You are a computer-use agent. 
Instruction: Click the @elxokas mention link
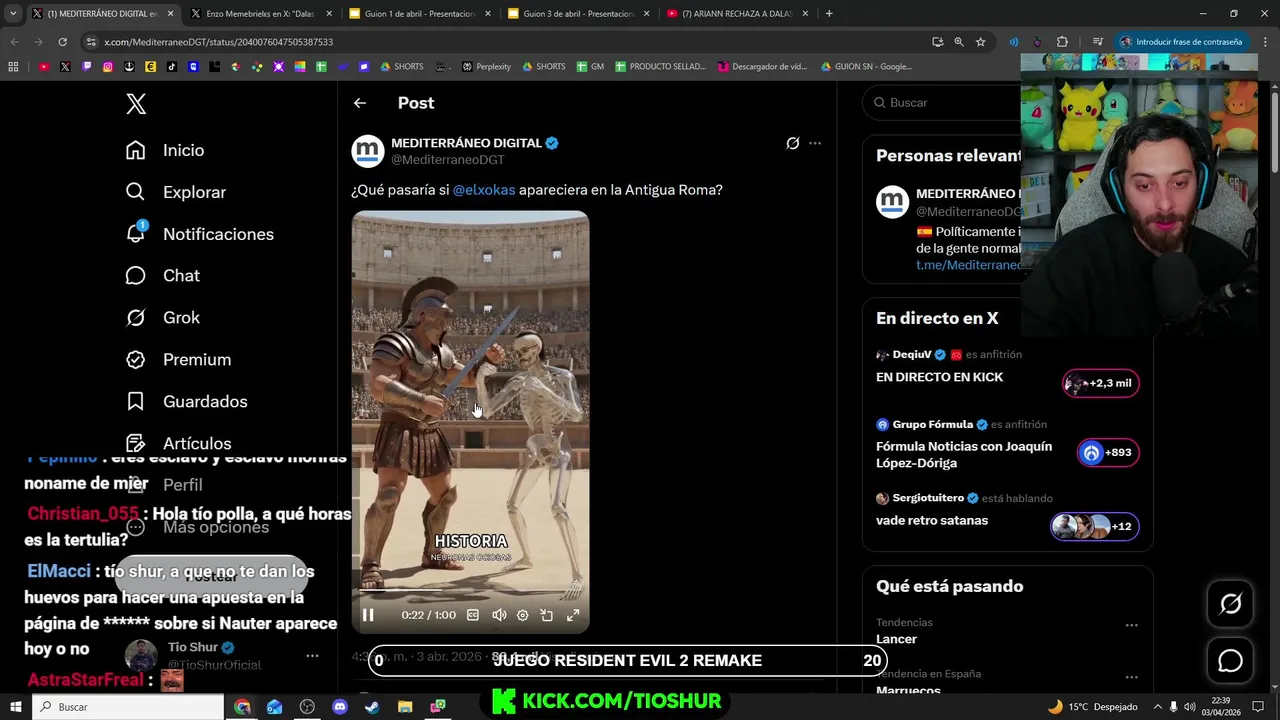484,190
